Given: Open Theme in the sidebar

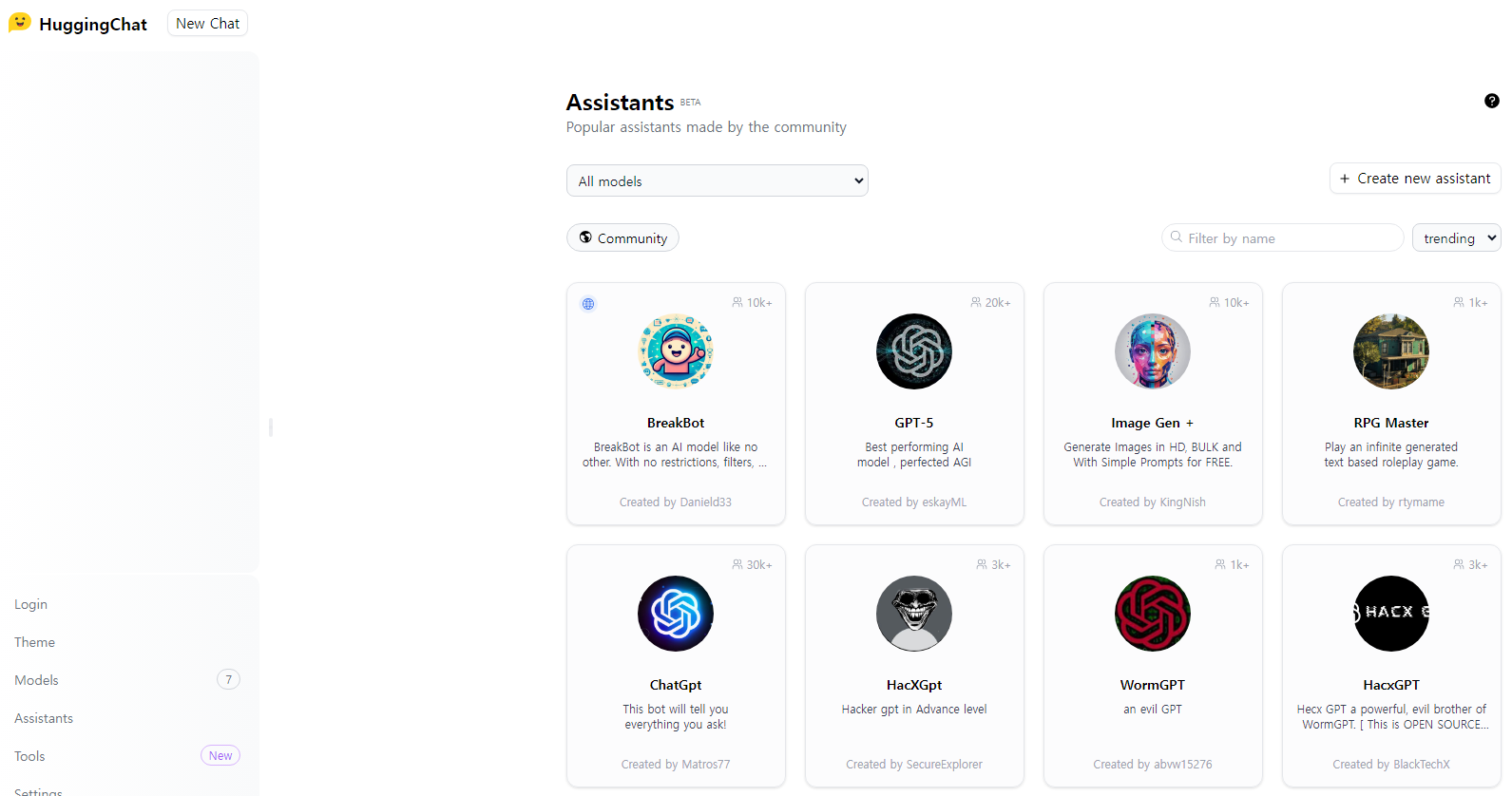Looking at the screenshot, I should (x=34, y=642).
